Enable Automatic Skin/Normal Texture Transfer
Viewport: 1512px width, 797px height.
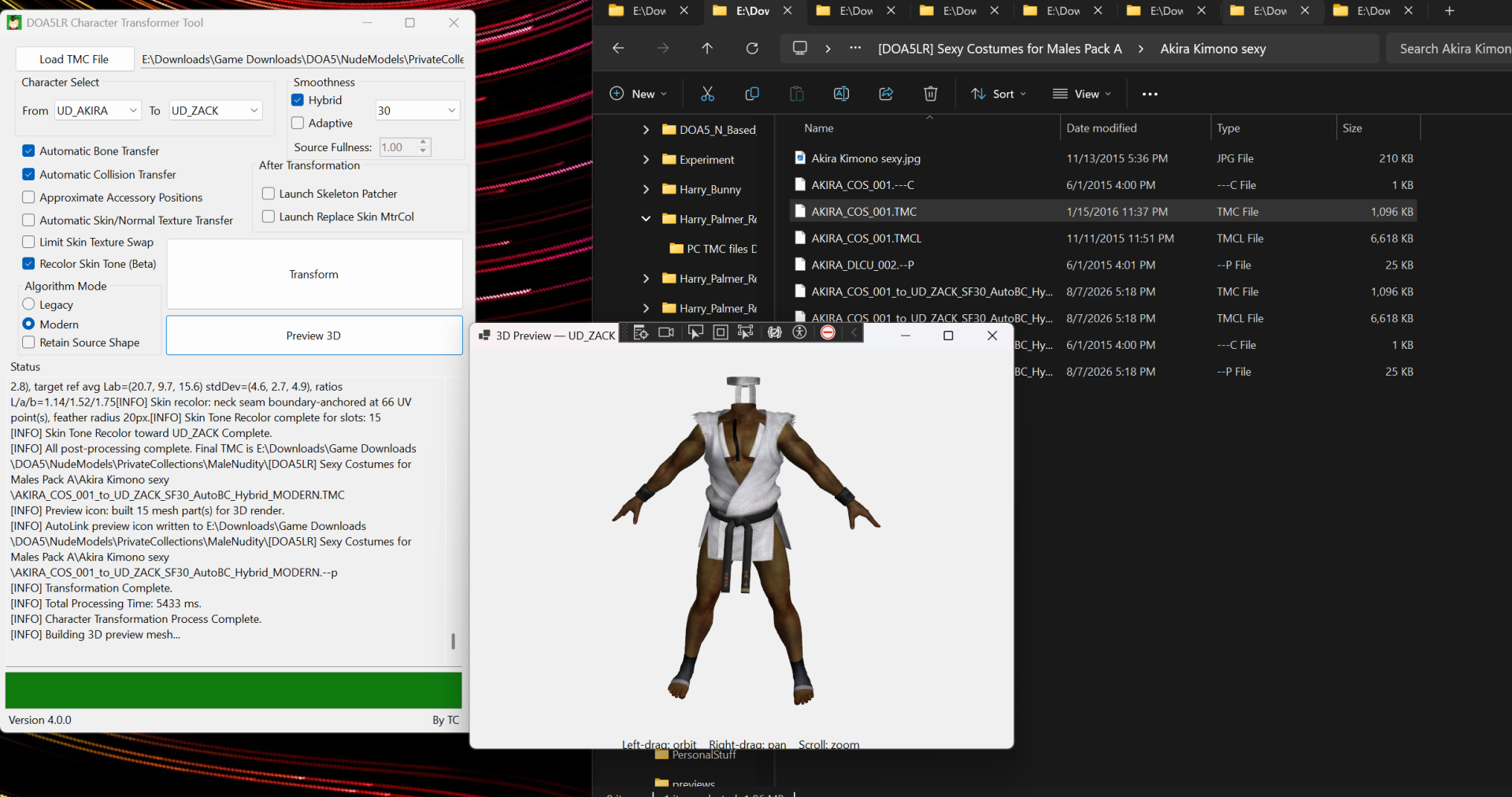pos(28,220)
